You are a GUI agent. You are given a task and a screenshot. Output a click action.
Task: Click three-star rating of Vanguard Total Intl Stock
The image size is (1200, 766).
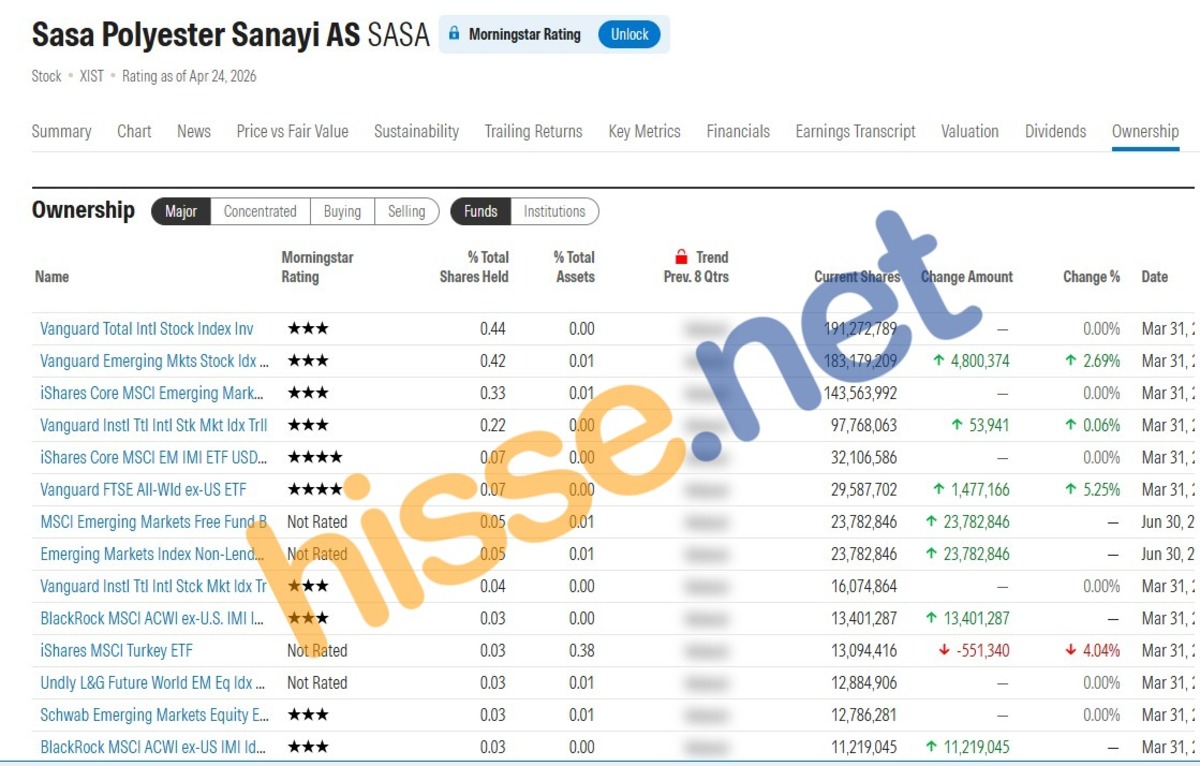click(x=308, y=329)
